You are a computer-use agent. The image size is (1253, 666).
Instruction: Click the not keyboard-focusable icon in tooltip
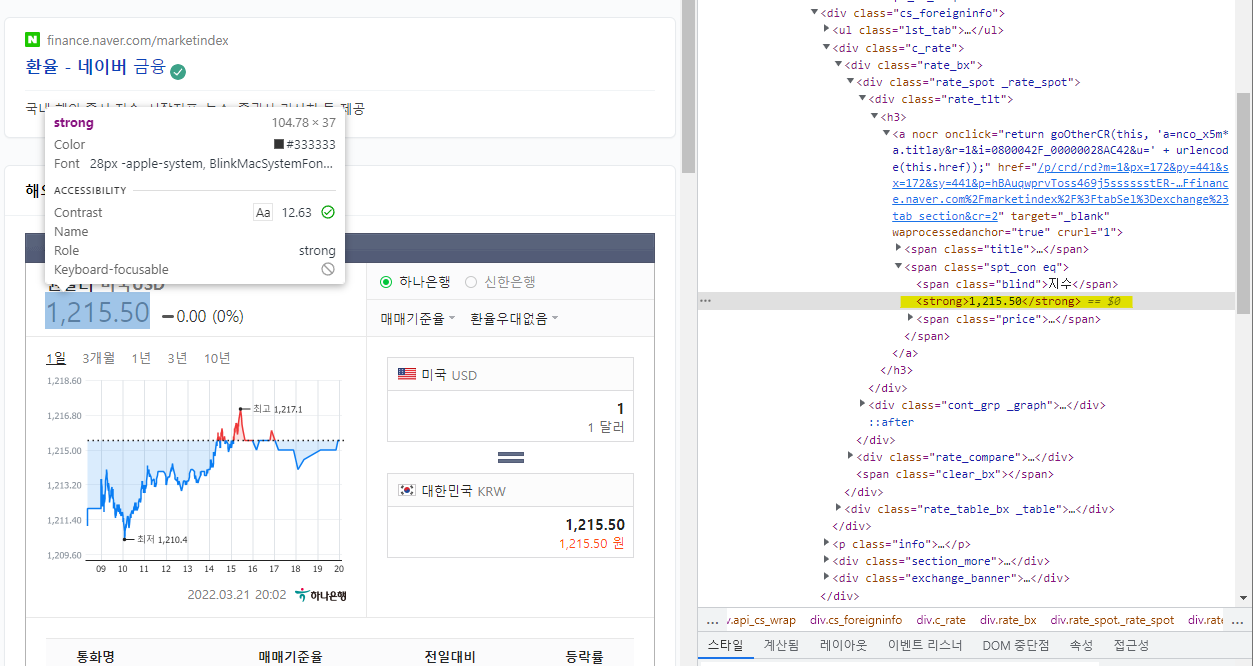328,270
